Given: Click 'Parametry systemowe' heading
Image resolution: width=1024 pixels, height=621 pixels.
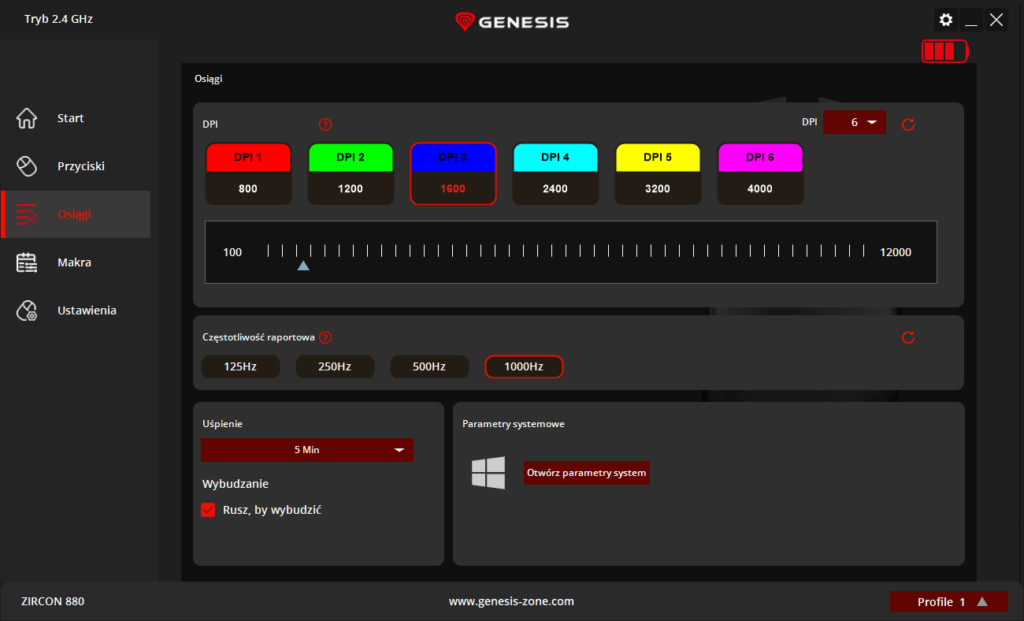Looking at the screenshot, I should pos(513,424).
